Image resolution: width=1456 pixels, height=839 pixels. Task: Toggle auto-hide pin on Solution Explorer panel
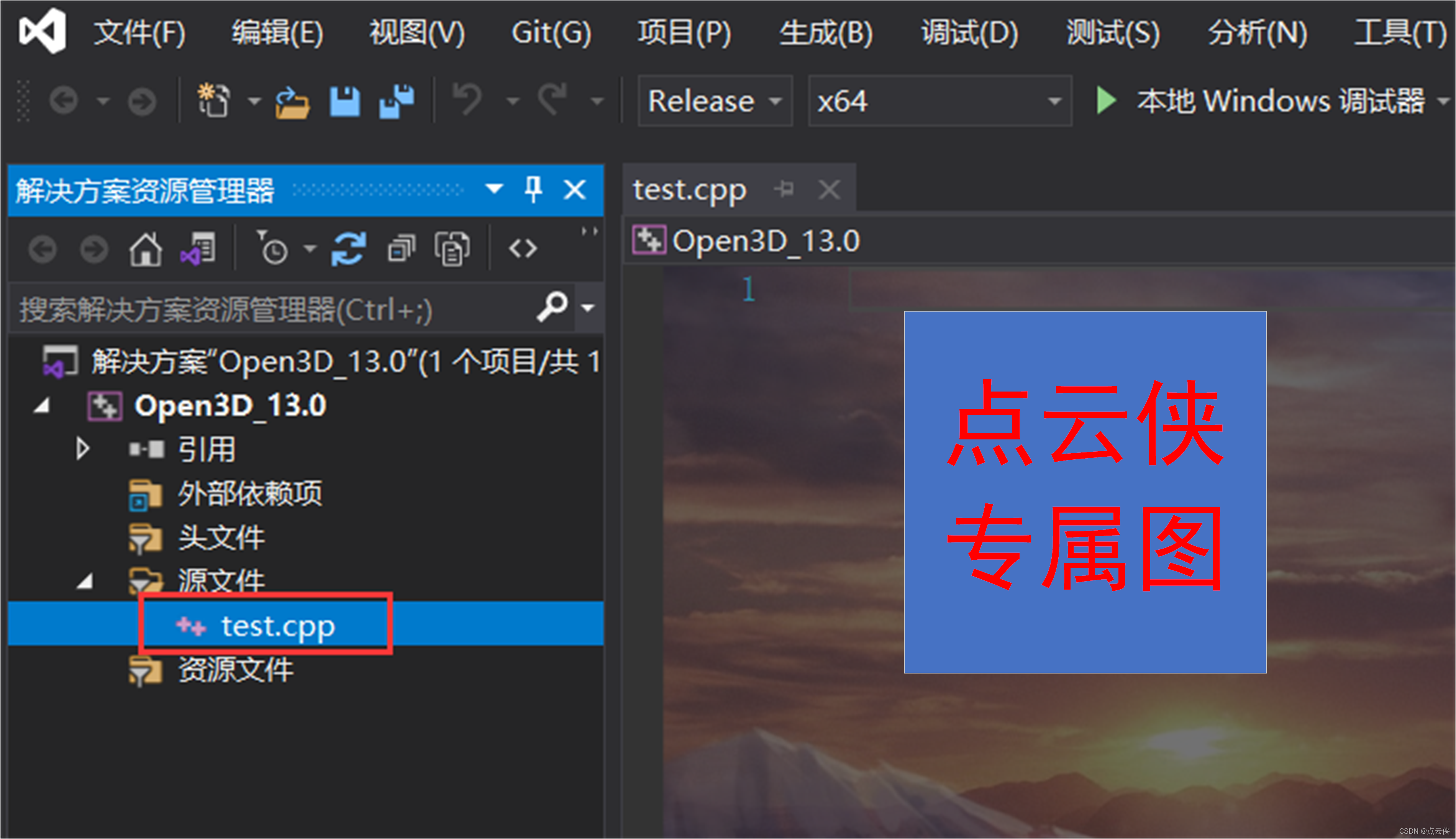click(x=533, y=189)
